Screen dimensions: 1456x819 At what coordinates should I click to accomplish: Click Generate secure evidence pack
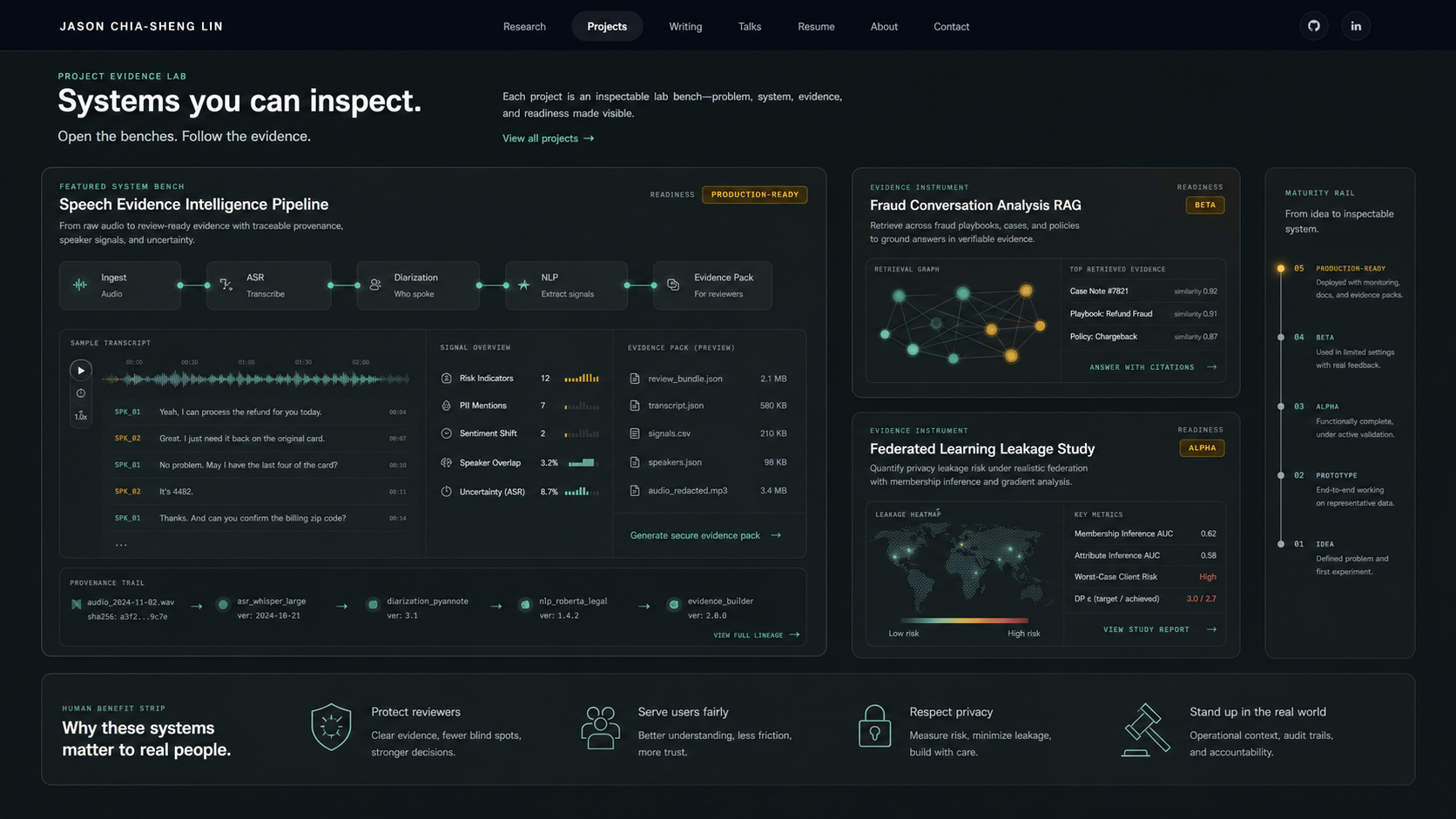click(x=705, y=535)
